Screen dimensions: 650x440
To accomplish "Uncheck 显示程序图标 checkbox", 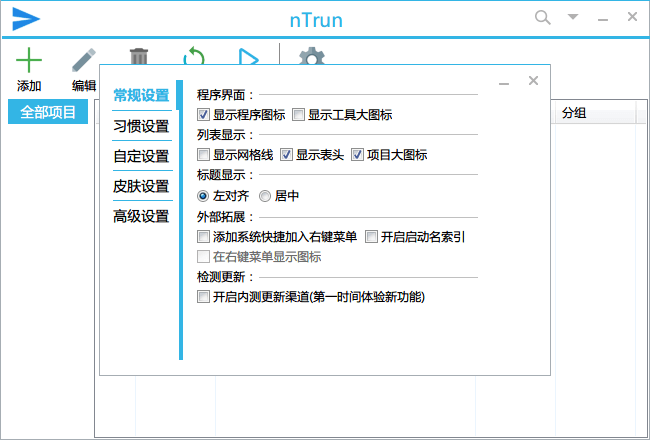I will point(204,115).
